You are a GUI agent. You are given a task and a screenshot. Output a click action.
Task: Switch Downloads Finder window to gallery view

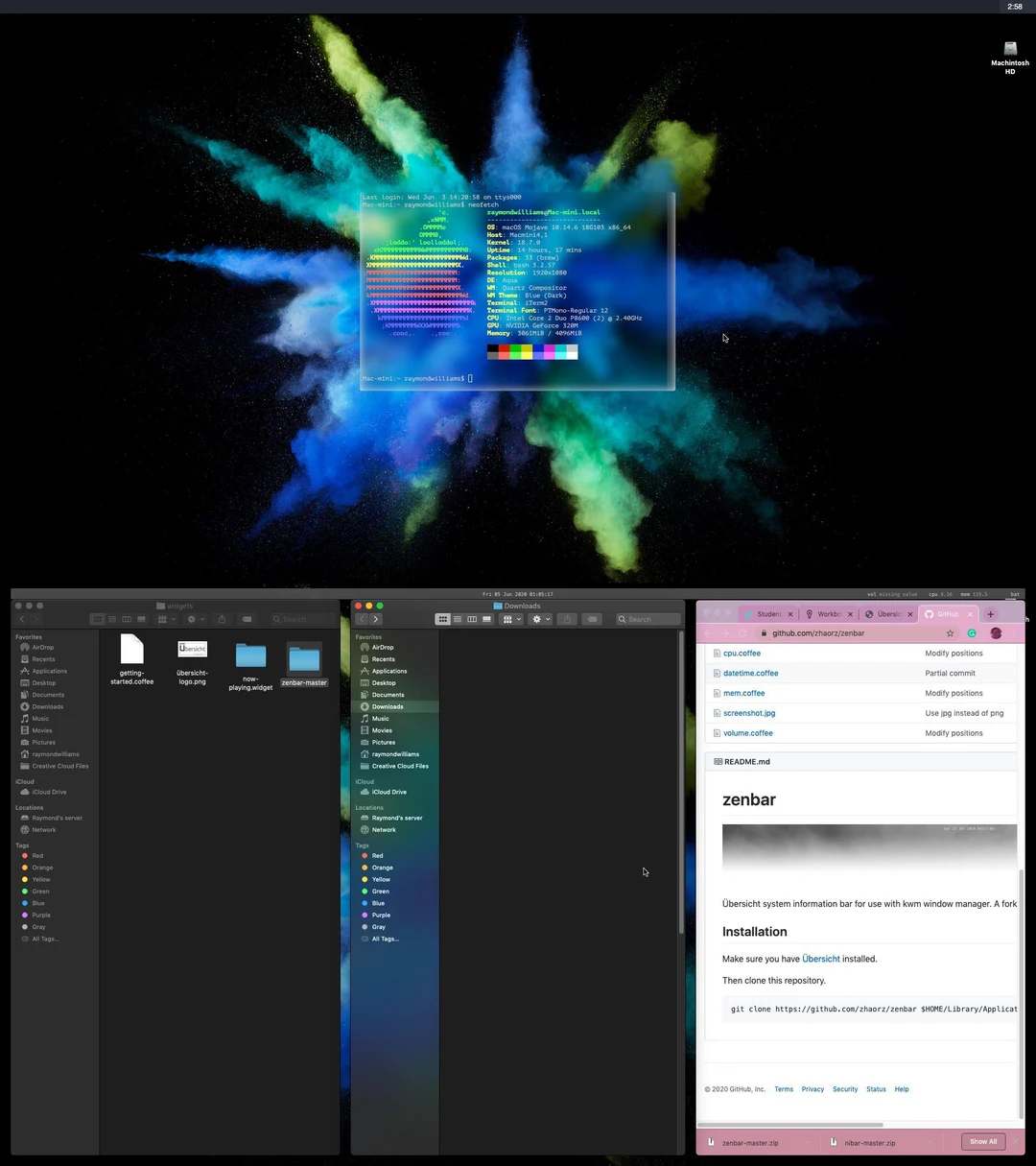click(x=486, y=619)
